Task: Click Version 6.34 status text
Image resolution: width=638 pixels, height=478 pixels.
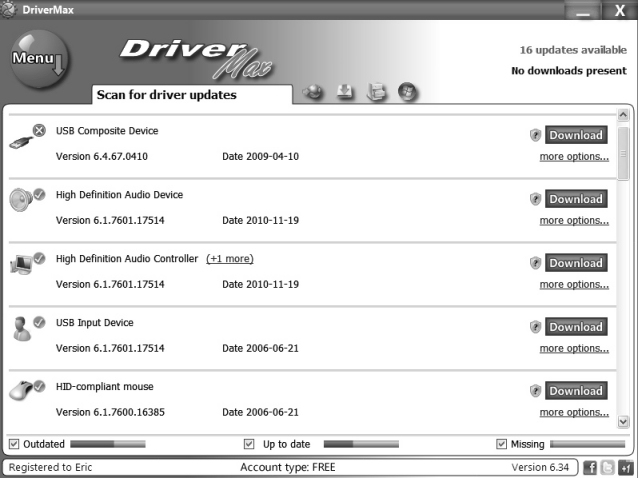Action: click(540, 467)
